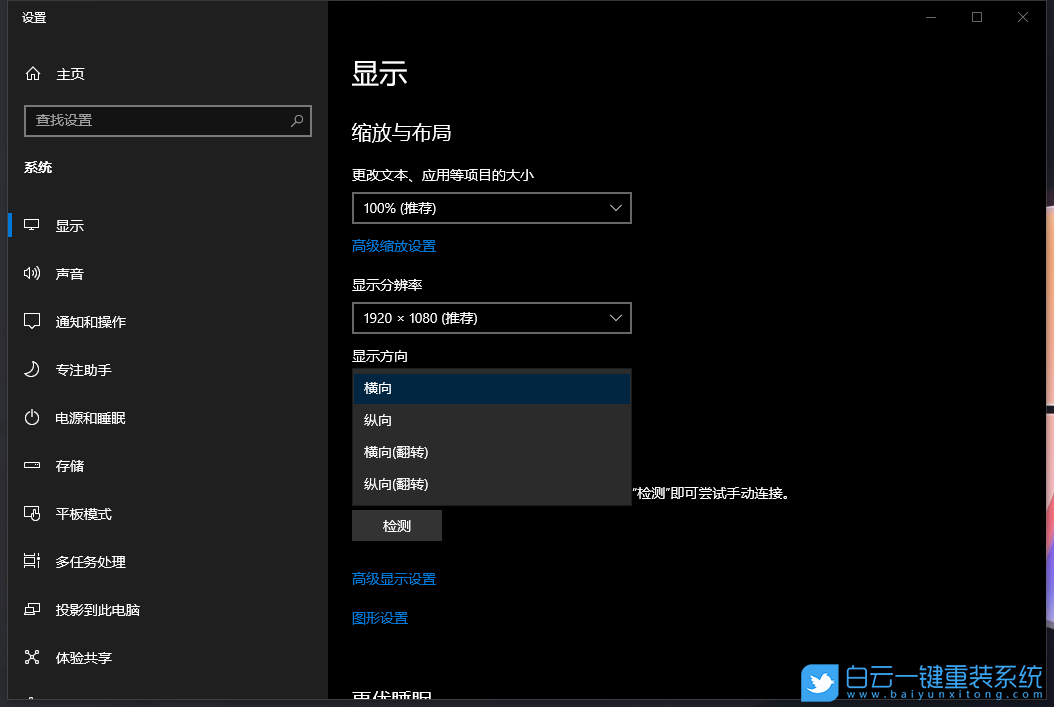Choose 横向(翻转) flipped landscape orientation
The width and height of the screenshot is (1054, 707).
pyautogui.click(x=395, y=451)
